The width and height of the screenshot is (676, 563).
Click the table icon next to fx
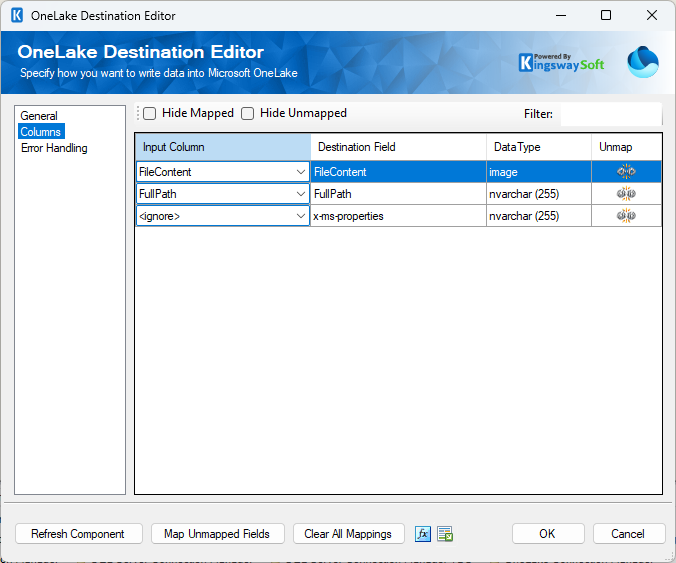pos(445,534)
